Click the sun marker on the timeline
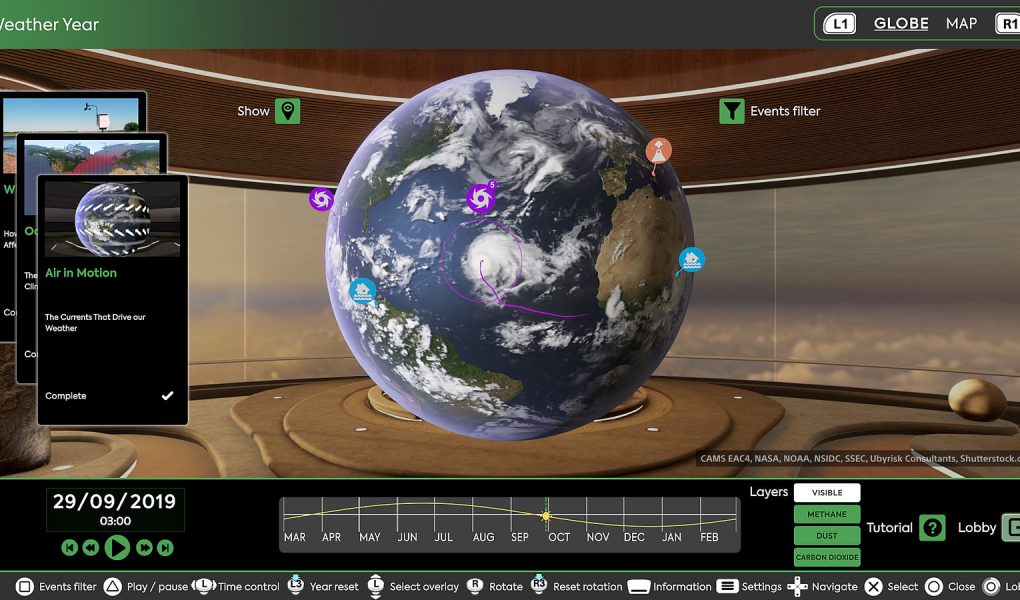The width and height of the screenshot is (1020, 600). pyautogui.click(x=546, y=516)
